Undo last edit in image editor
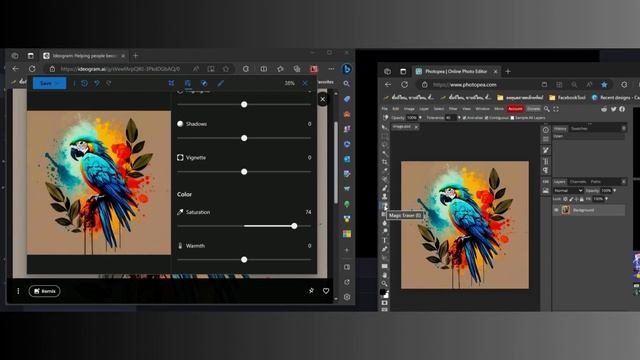Viewport: 640px width, 360px height. tap(97, 83)
